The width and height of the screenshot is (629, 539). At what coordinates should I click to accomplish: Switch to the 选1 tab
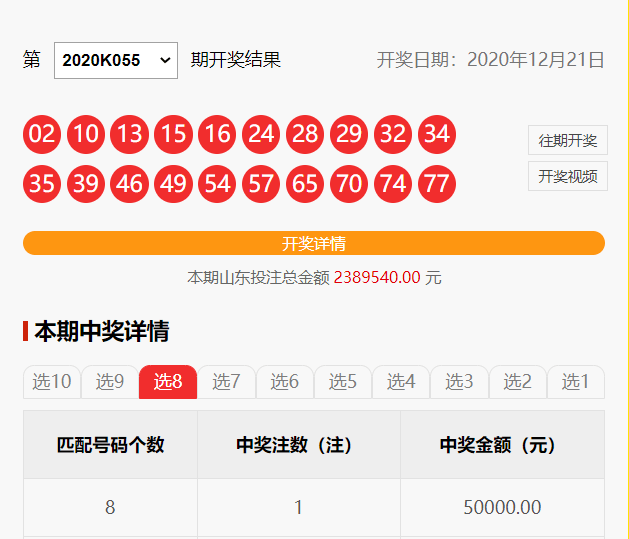click(575, 381)
